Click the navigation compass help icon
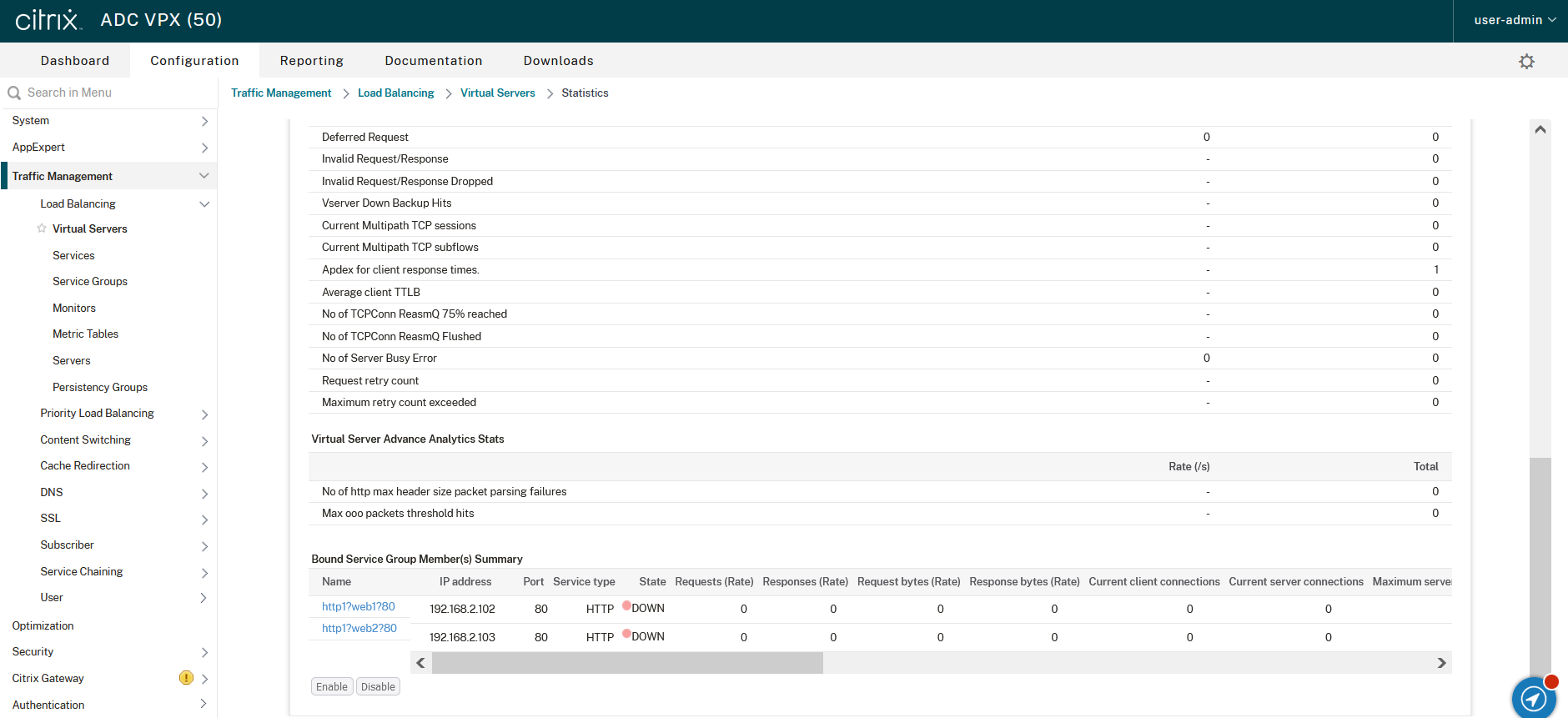The image size is (1568, 718). [1533, 698]
